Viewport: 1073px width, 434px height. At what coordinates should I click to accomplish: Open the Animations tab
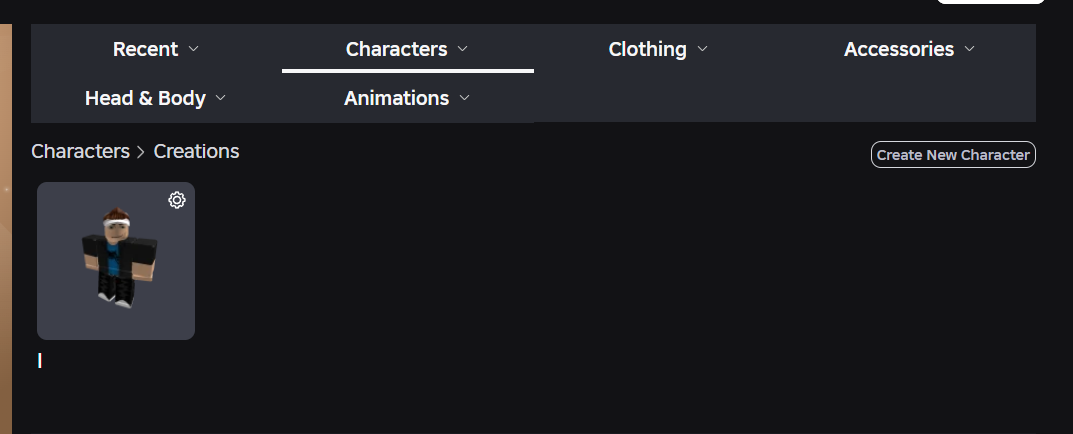[x=396, y=98]
